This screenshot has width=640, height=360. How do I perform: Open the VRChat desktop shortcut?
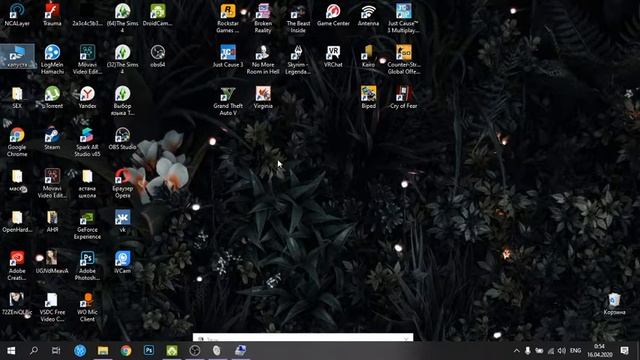[333, 56]
